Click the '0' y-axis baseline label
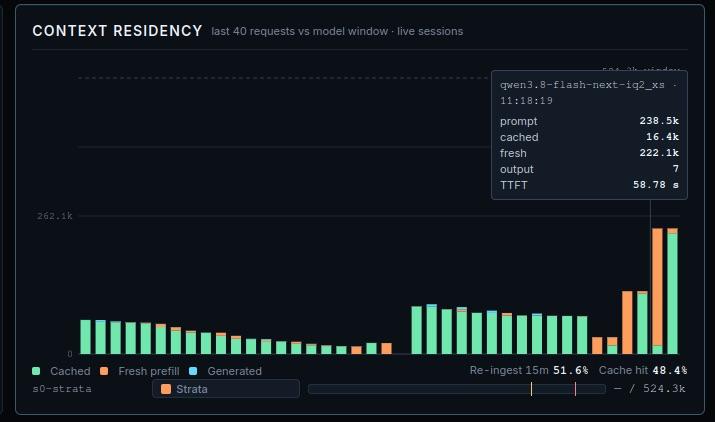715x422 pixels. pyautogui.click(x=70, y=354)
